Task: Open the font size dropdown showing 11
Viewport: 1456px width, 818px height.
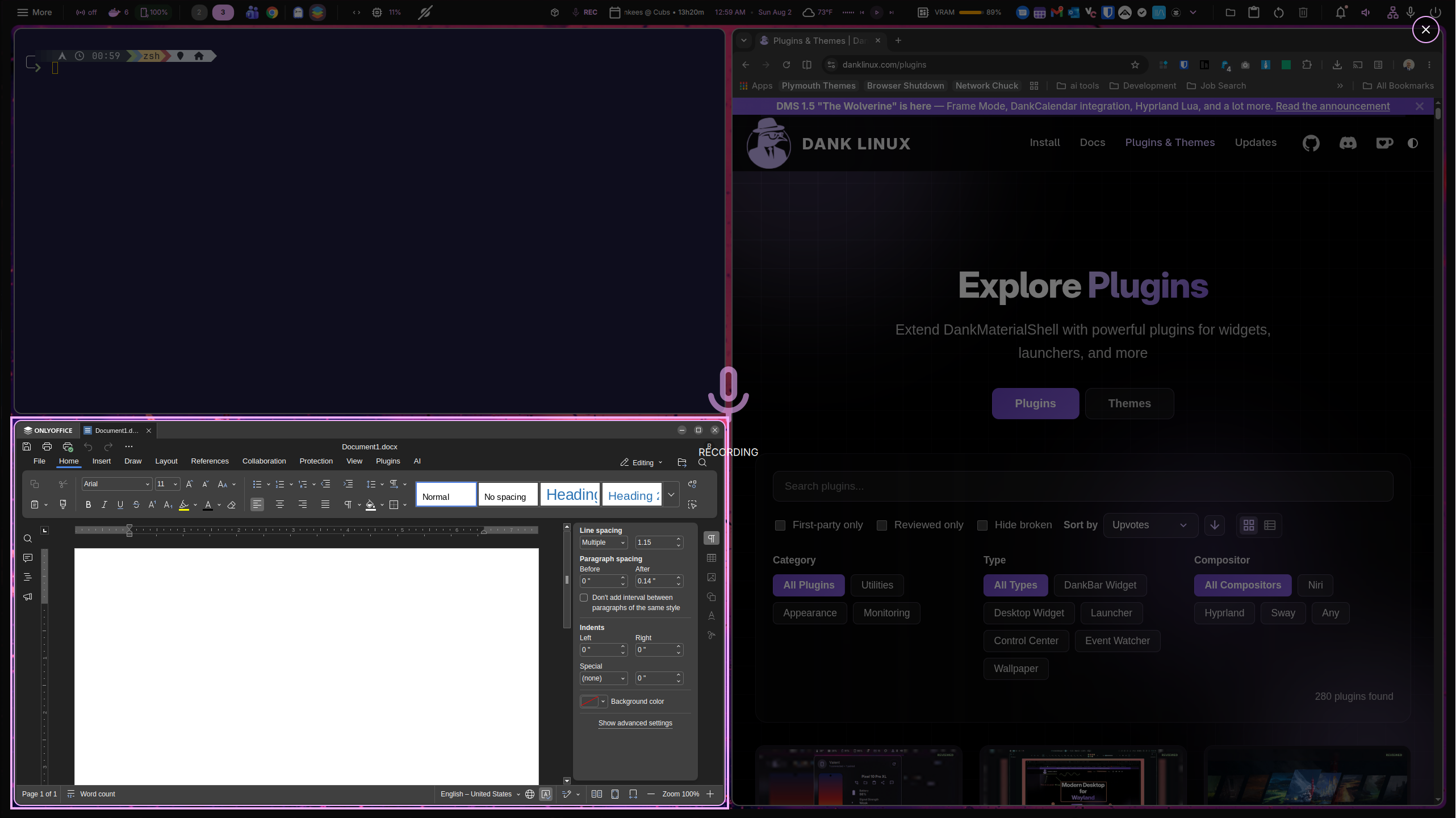Action: 175,484
